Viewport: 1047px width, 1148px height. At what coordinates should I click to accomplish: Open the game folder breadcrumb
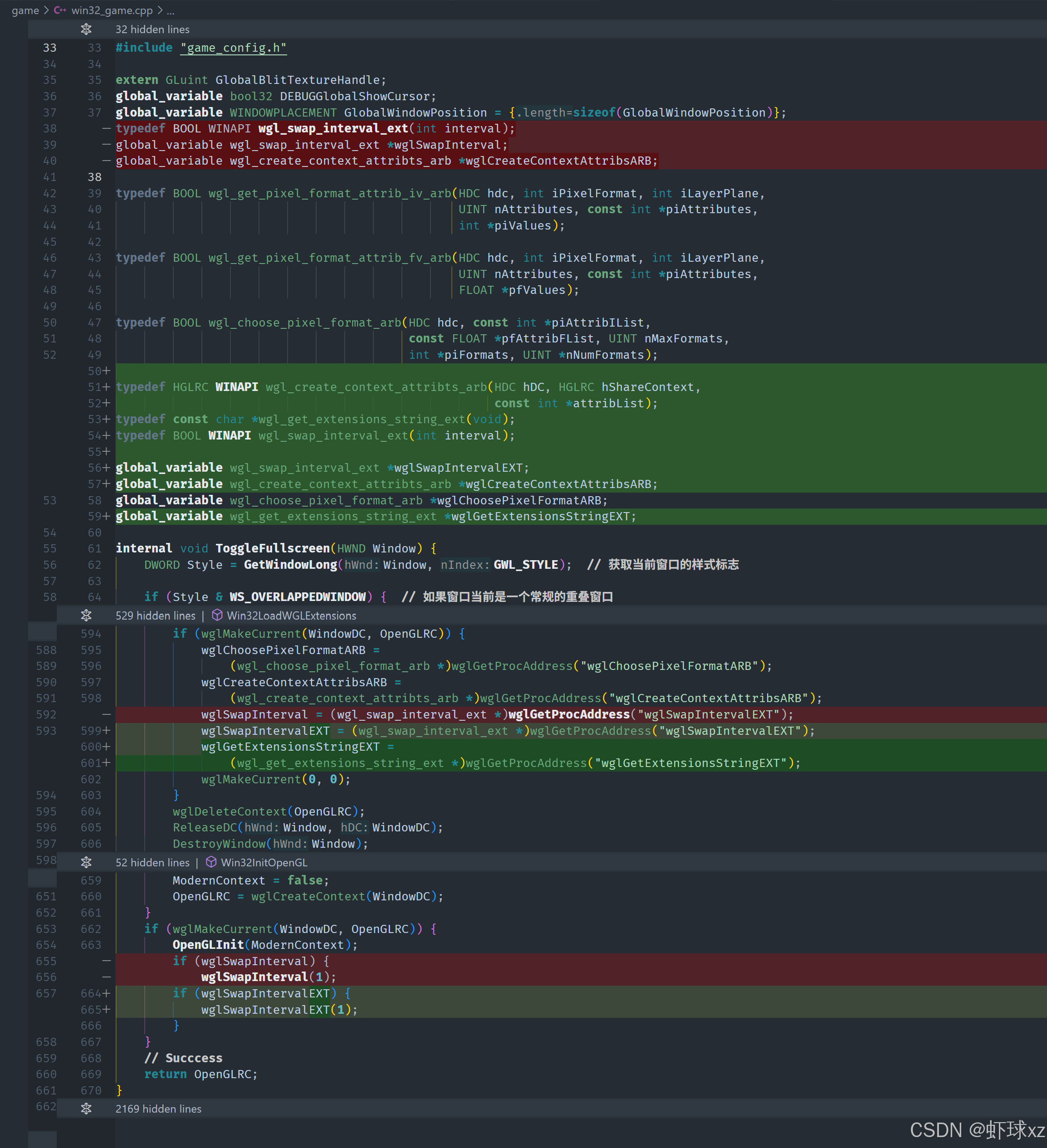tap(25, 10)
